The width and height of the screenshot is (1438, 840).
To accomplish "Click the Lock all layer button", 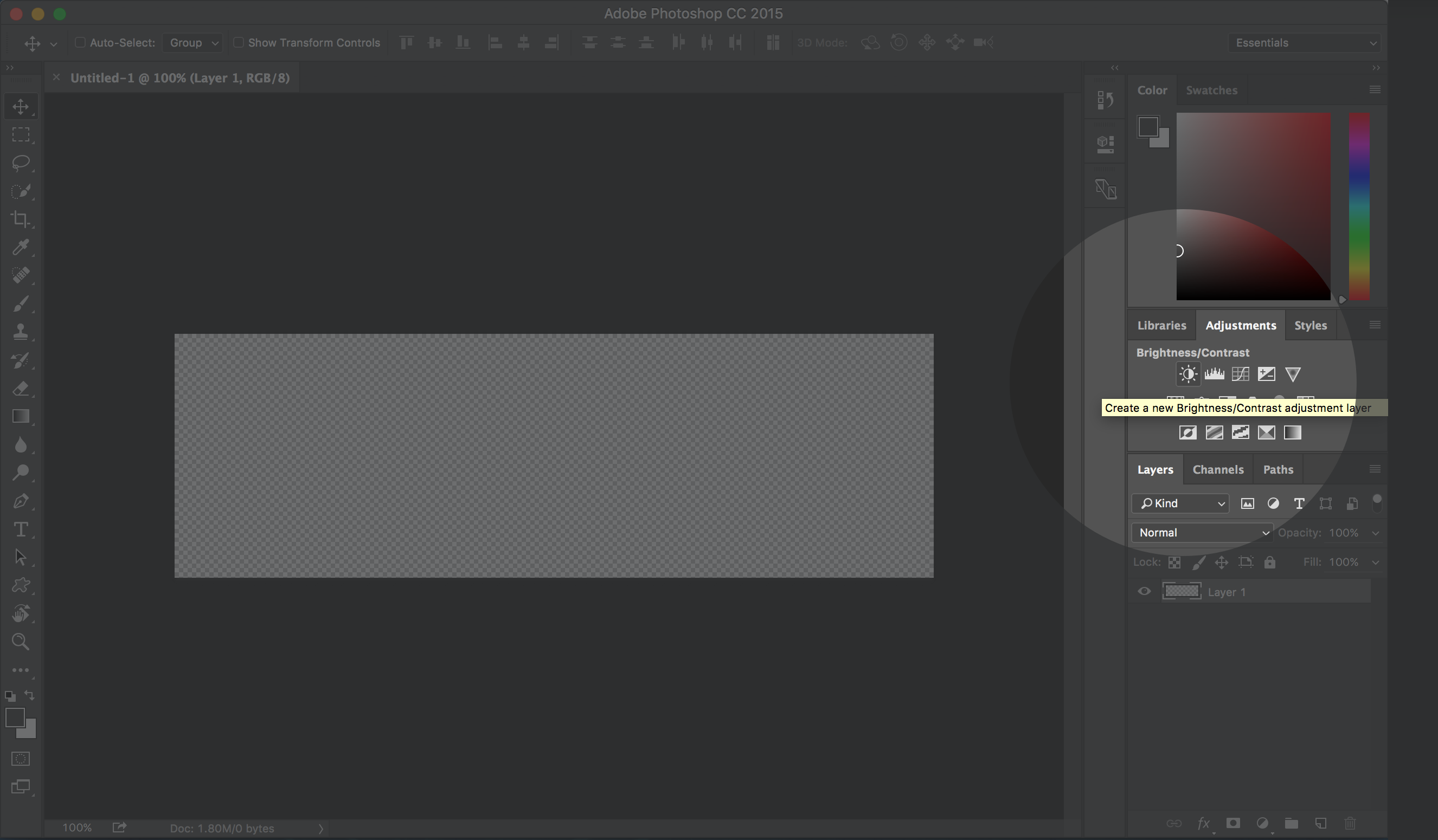I will point(1270,563).
